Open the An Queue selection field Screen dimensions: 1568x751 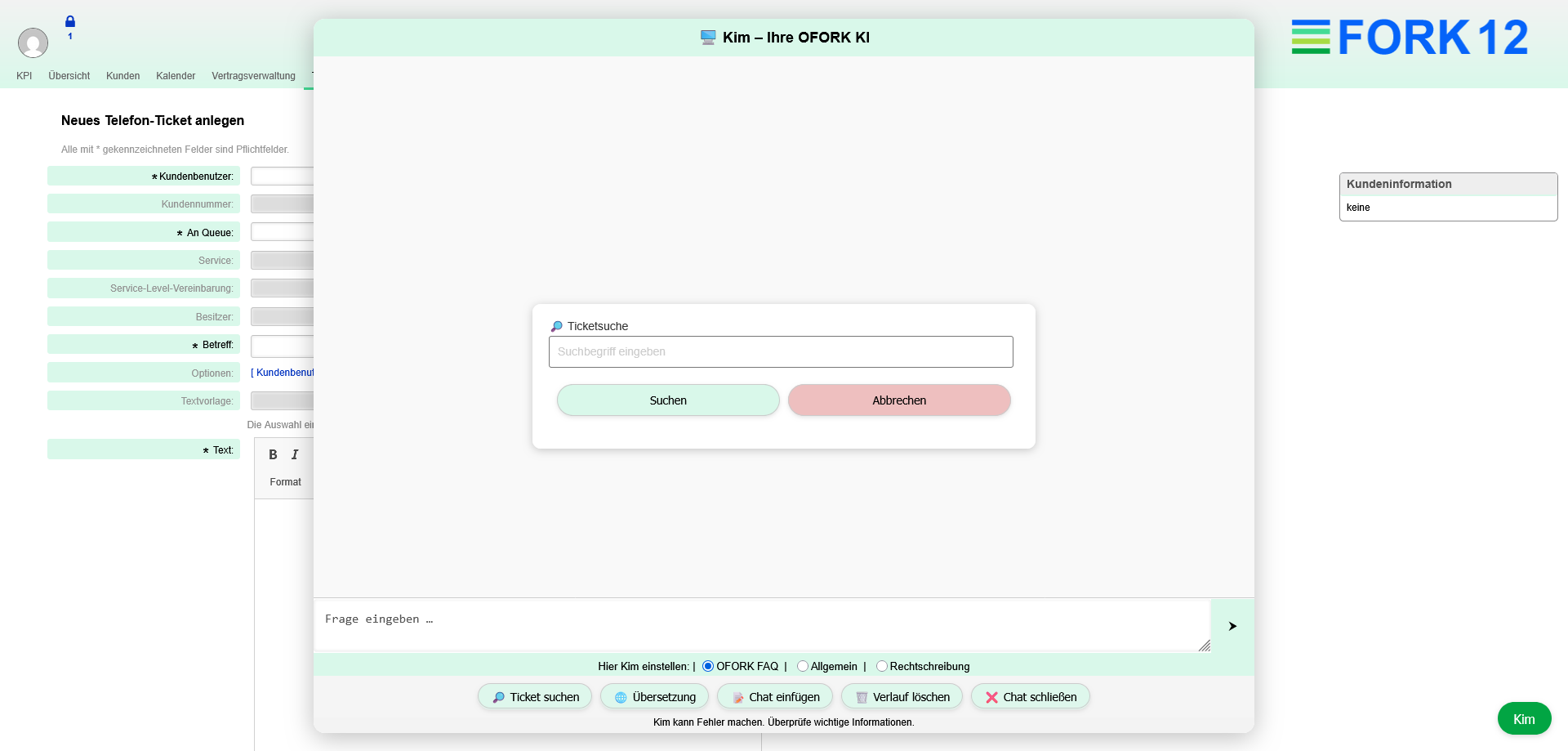tap(282, 232)
